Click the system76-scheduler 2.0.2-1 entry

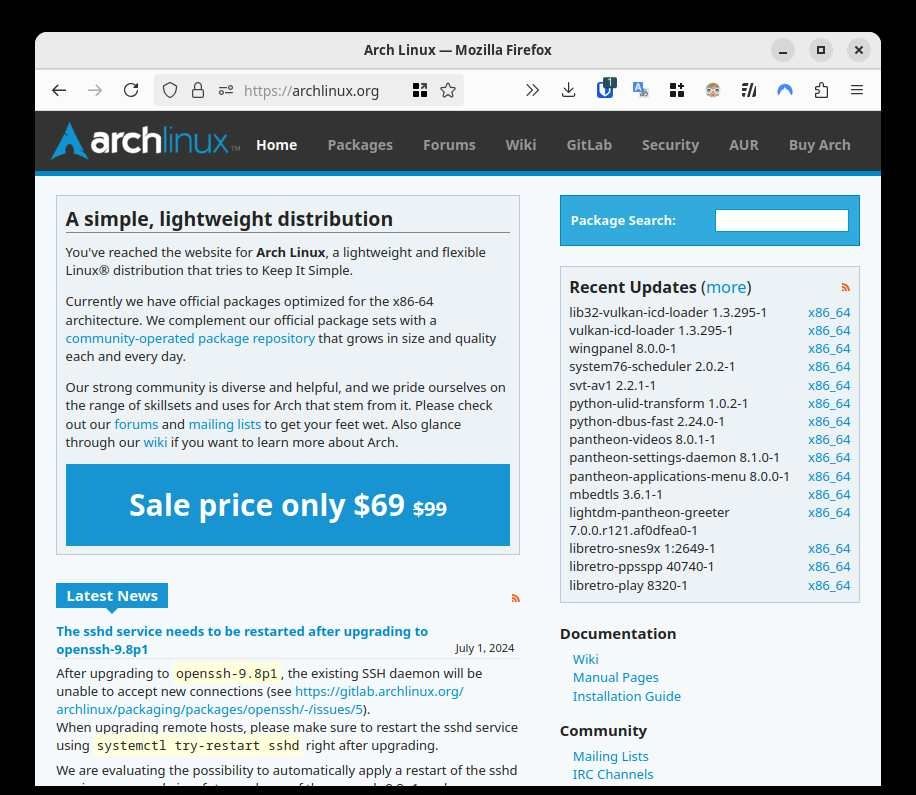pos(652,367)
